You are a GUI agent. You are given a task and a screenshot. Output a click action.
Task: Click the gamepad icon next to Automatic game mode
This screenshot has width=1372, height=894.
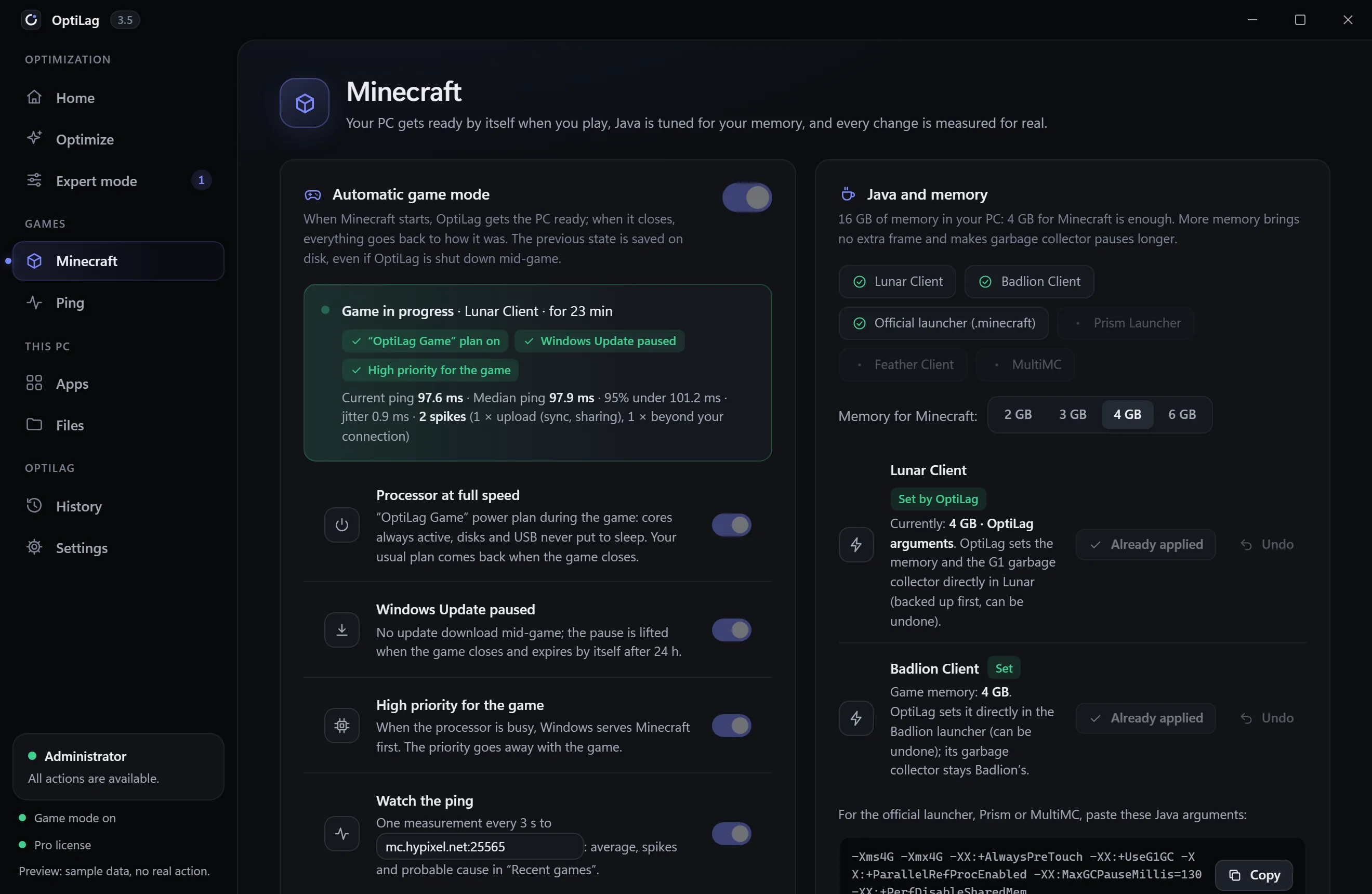312,195
